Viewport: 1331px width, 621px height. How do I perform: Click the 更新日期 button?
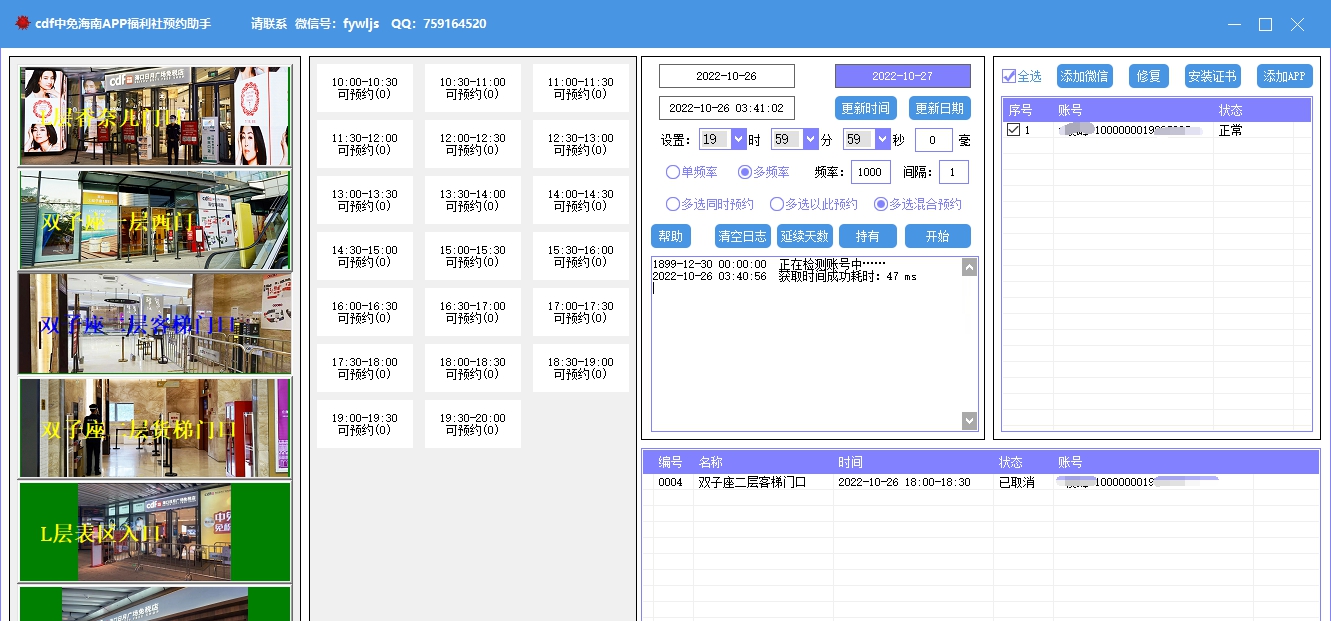[x=938, y=109]
